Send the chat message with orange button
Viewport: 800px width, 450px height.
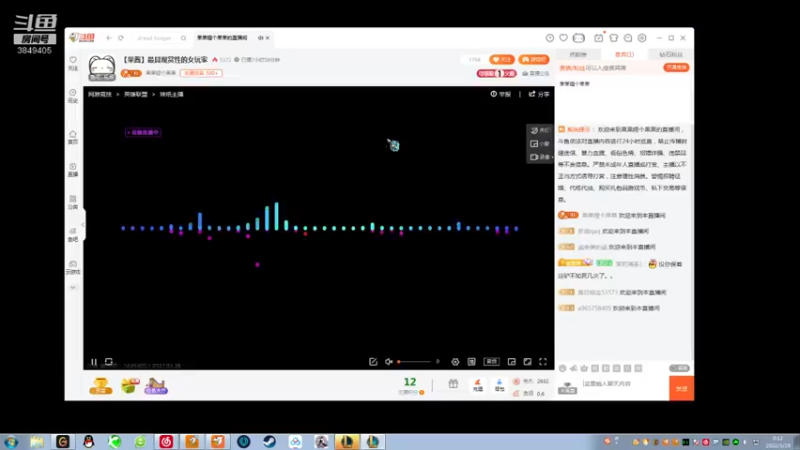click(681, 389)
